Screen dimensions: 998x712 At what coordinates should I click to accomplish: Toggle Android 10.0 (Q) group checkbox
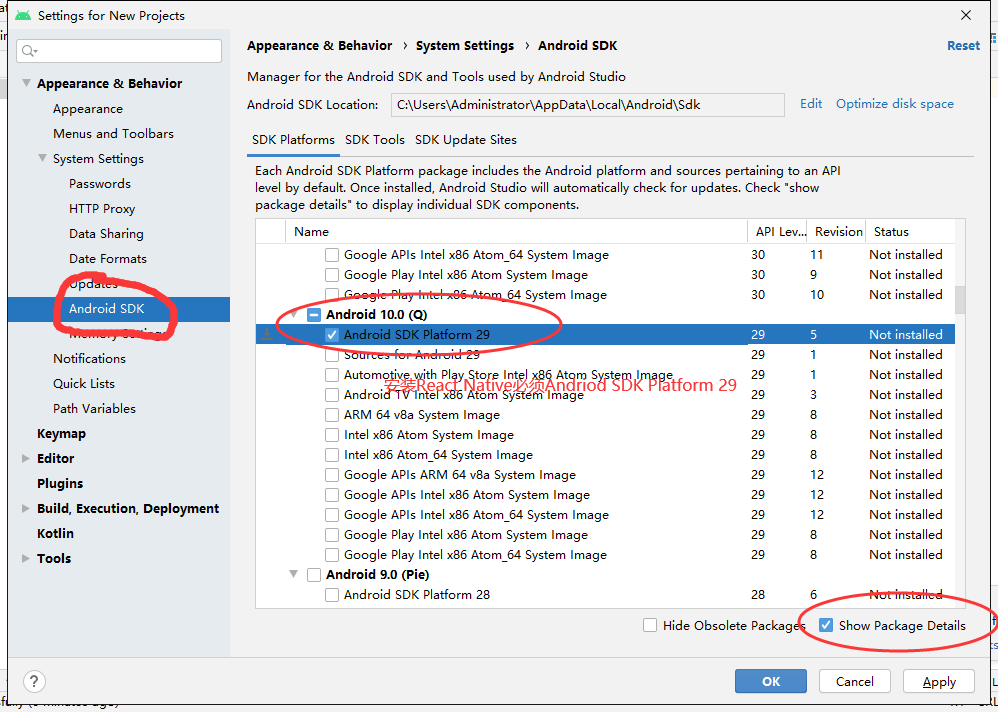(314, 314)
